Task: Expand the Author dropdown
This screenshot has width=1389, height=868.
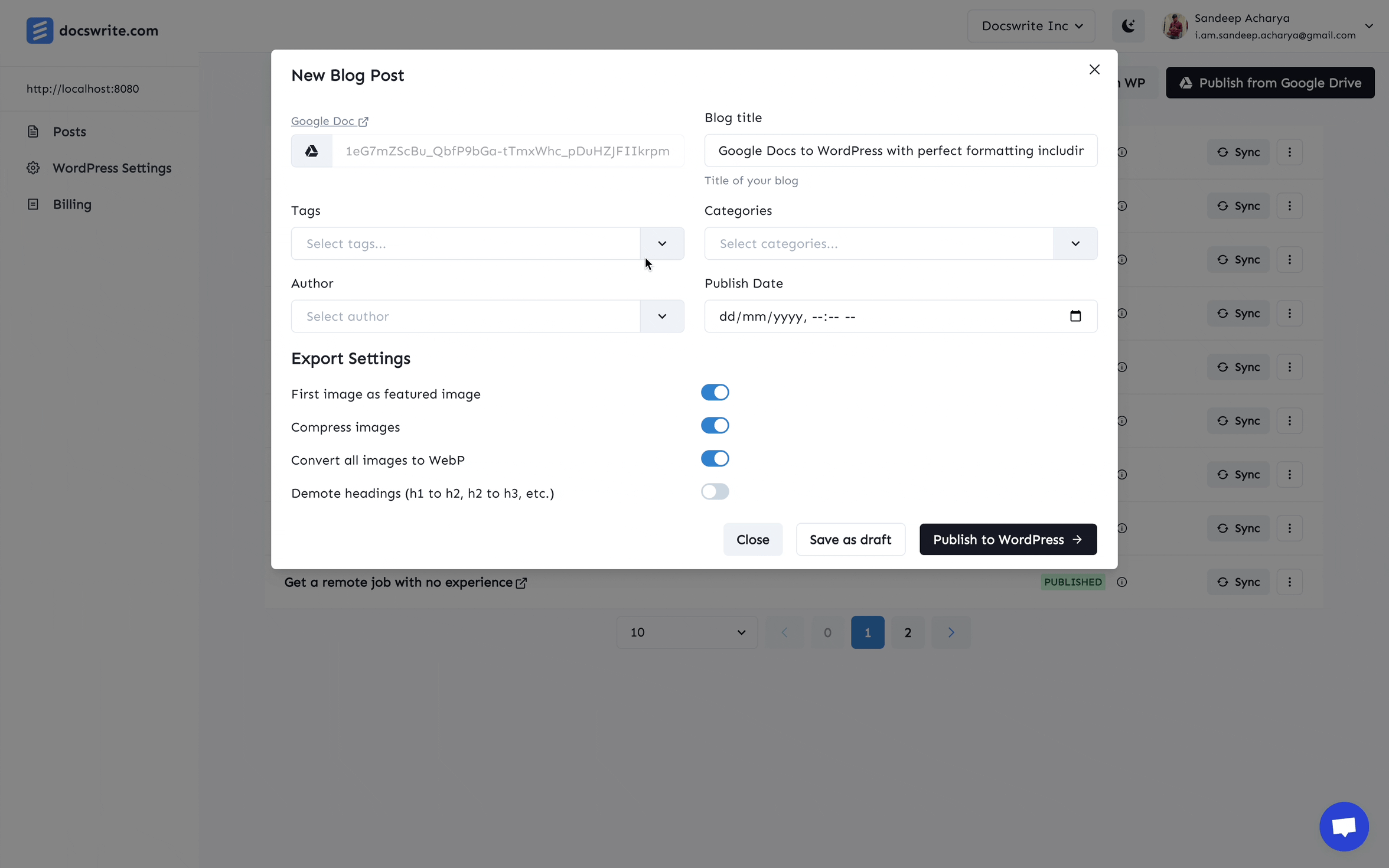Action: click(x=661, y=315)
